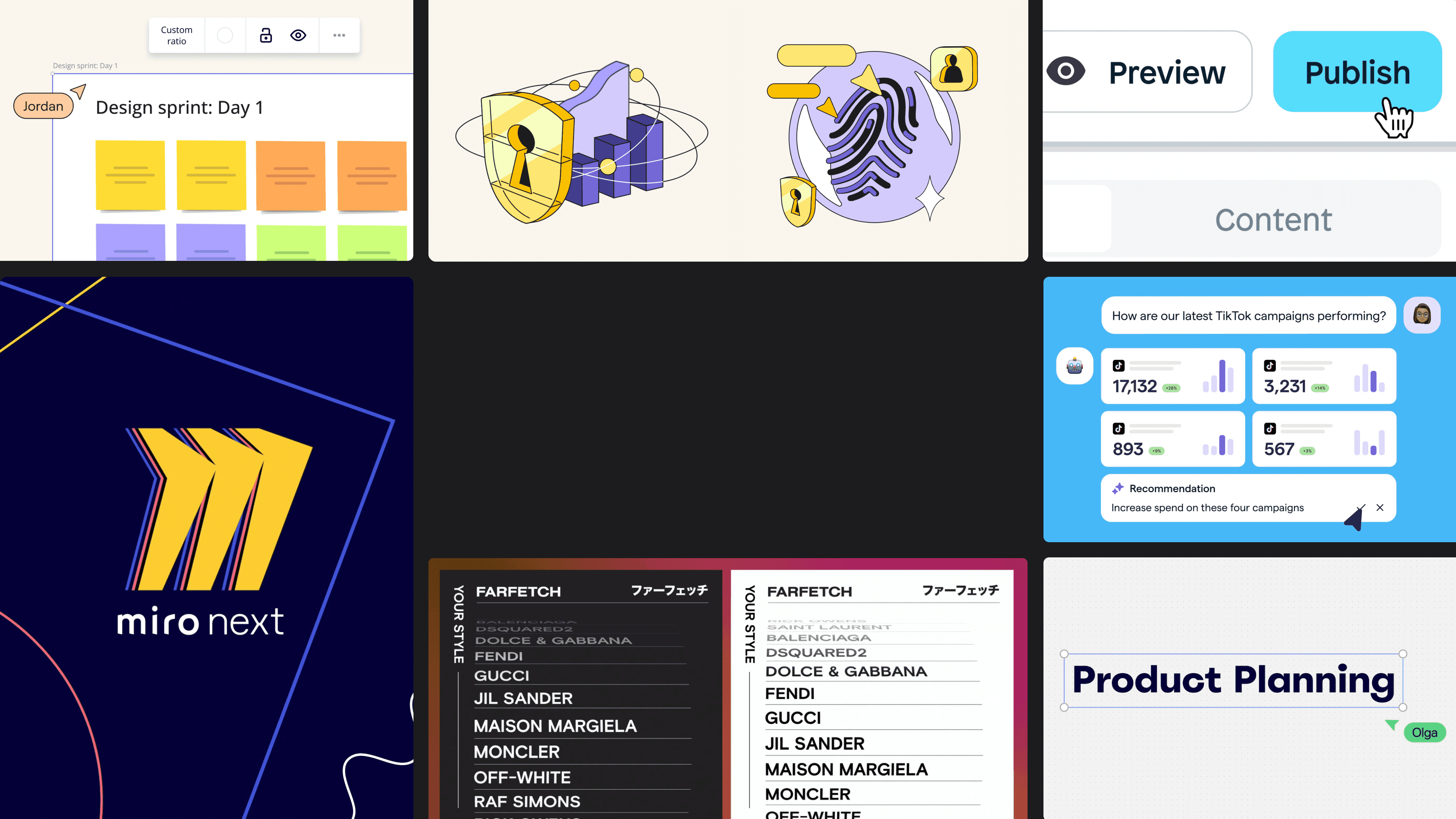Click the vertical YOUR STYLE label in white panel
Screen dimensions: 1456x819
(750, 624)
